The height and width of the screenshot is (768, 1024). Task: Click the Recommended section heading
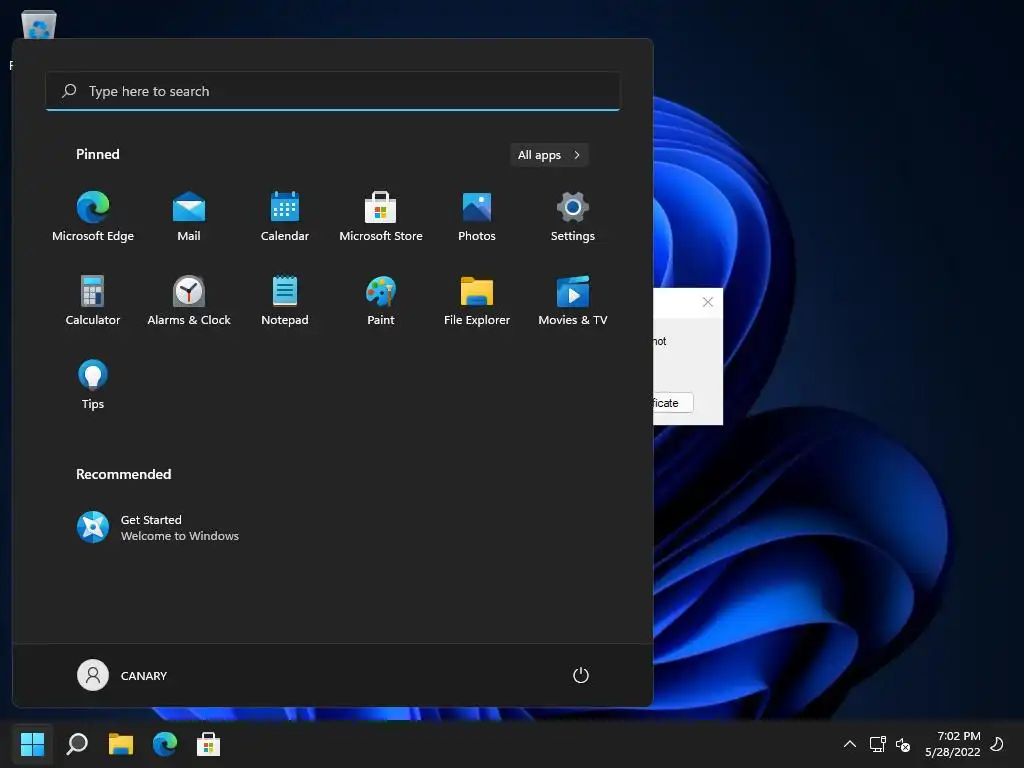123,474
